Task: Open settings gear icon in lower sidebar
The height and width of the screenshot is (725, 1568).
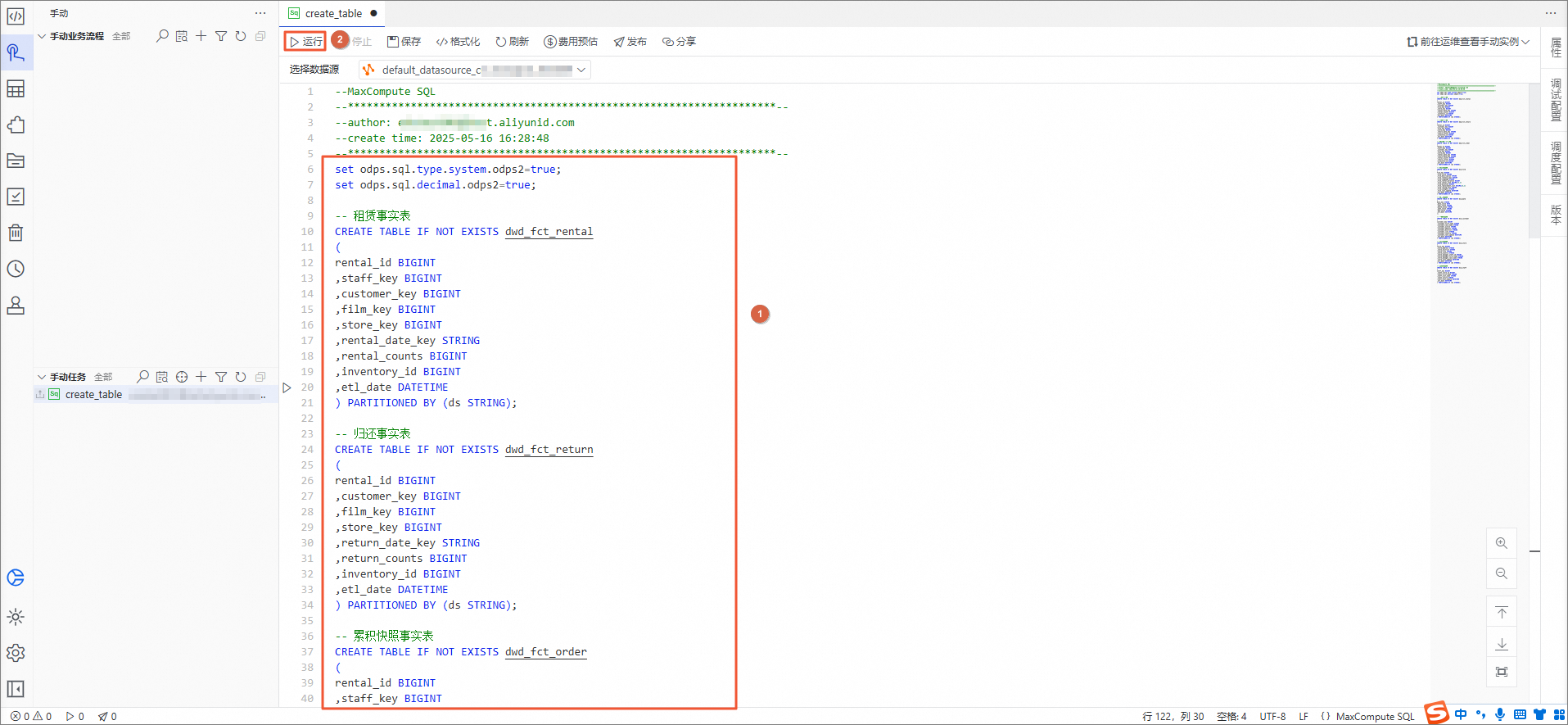Action: [16, 653]
